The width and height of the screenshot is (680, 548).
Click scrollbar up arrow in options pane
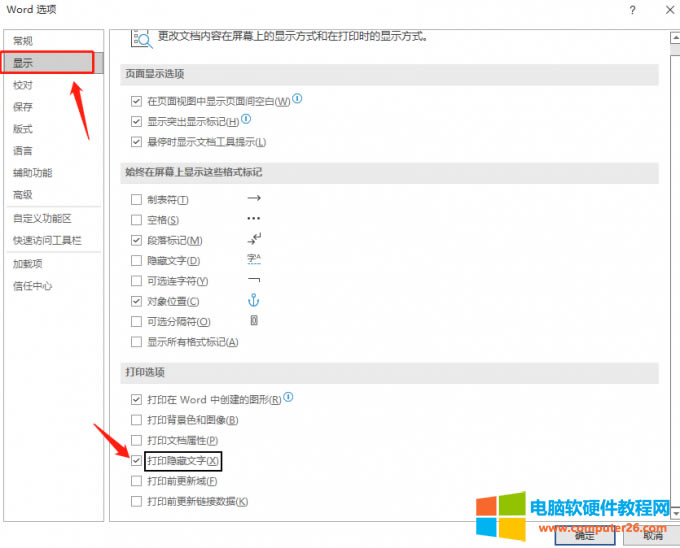tap(675, 38)
